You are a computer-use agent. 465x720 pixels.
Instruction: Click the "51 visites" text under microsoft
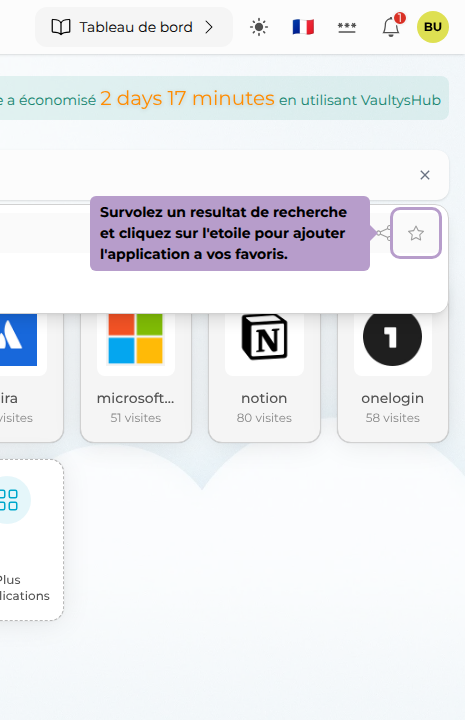pyautogui.click(x=136, y=418)
